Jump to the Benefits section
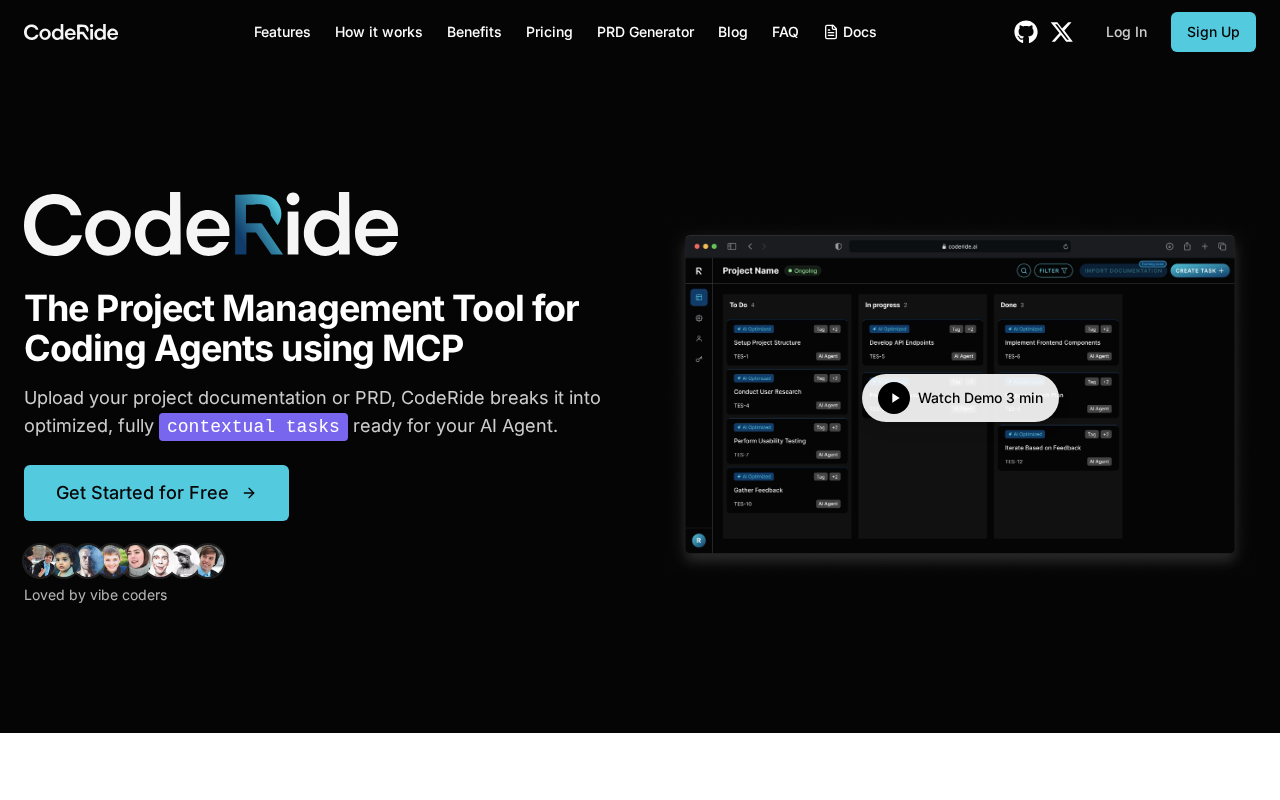 [474, 32]
